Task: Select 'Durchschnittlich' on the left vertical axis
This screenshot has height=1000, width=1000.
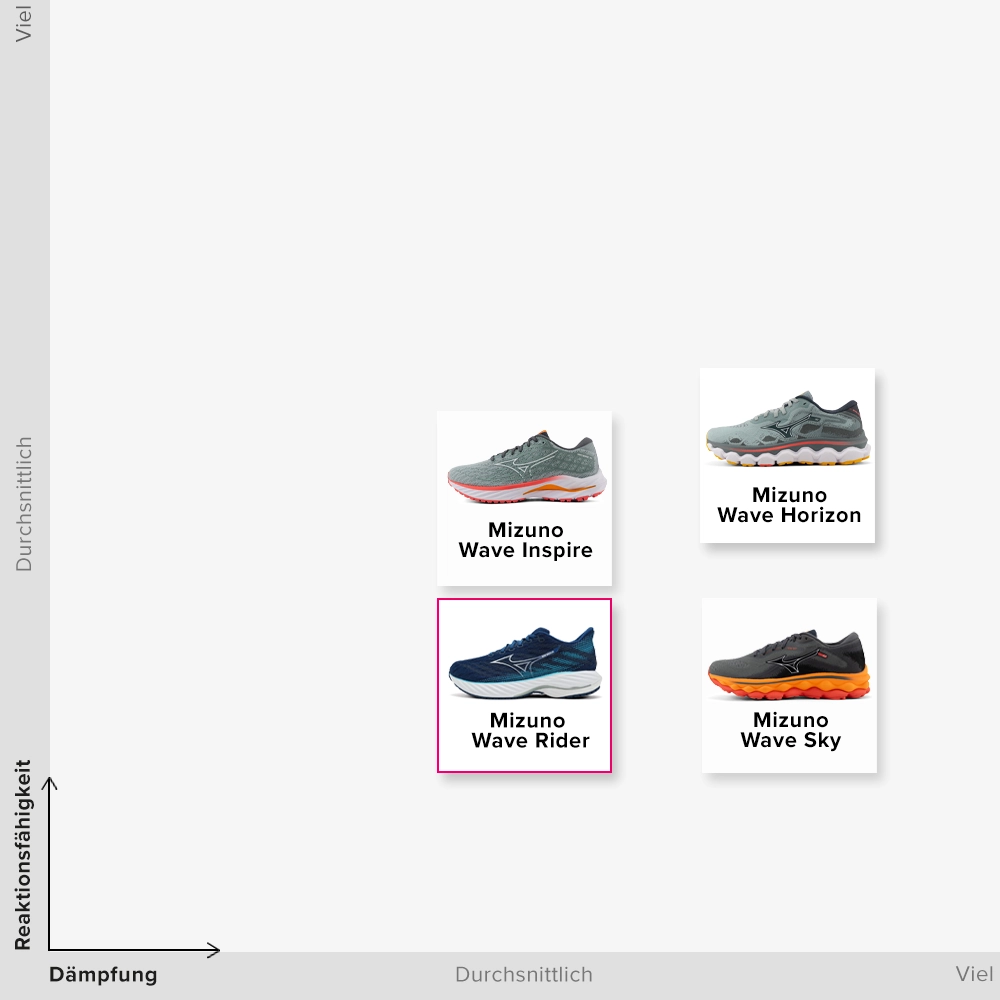Action: pos(24,504)
